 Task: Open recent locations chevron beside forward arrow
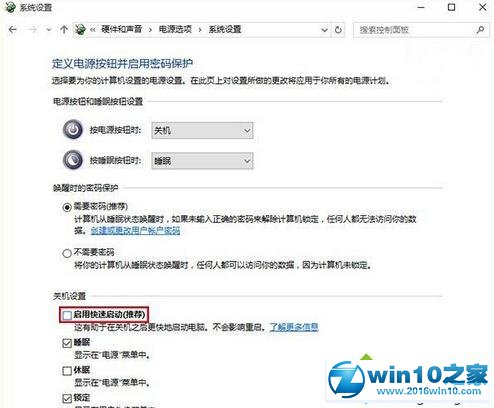(49, 30)
